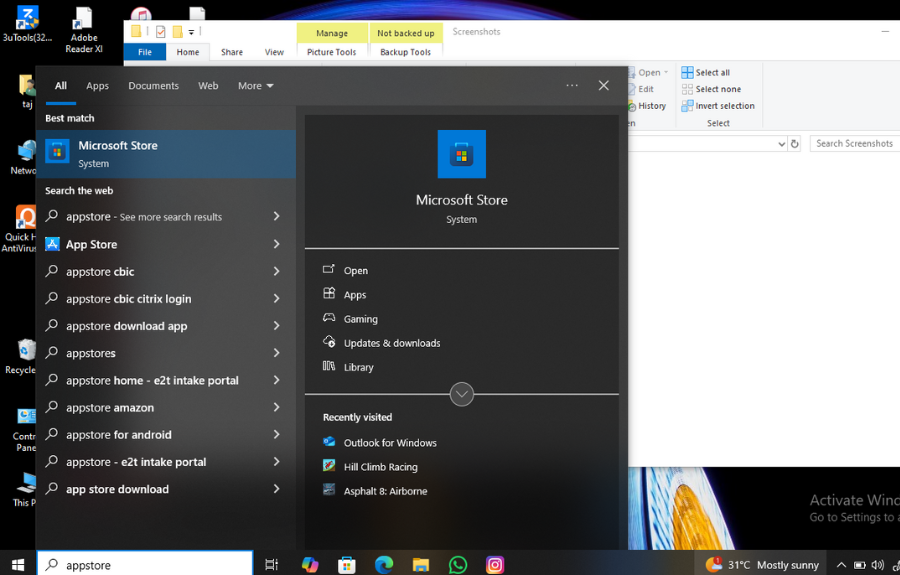The width and height of the screenshot is (900, 575).
Task: Click the Gaming controller icon
Action: coord(328,318)
